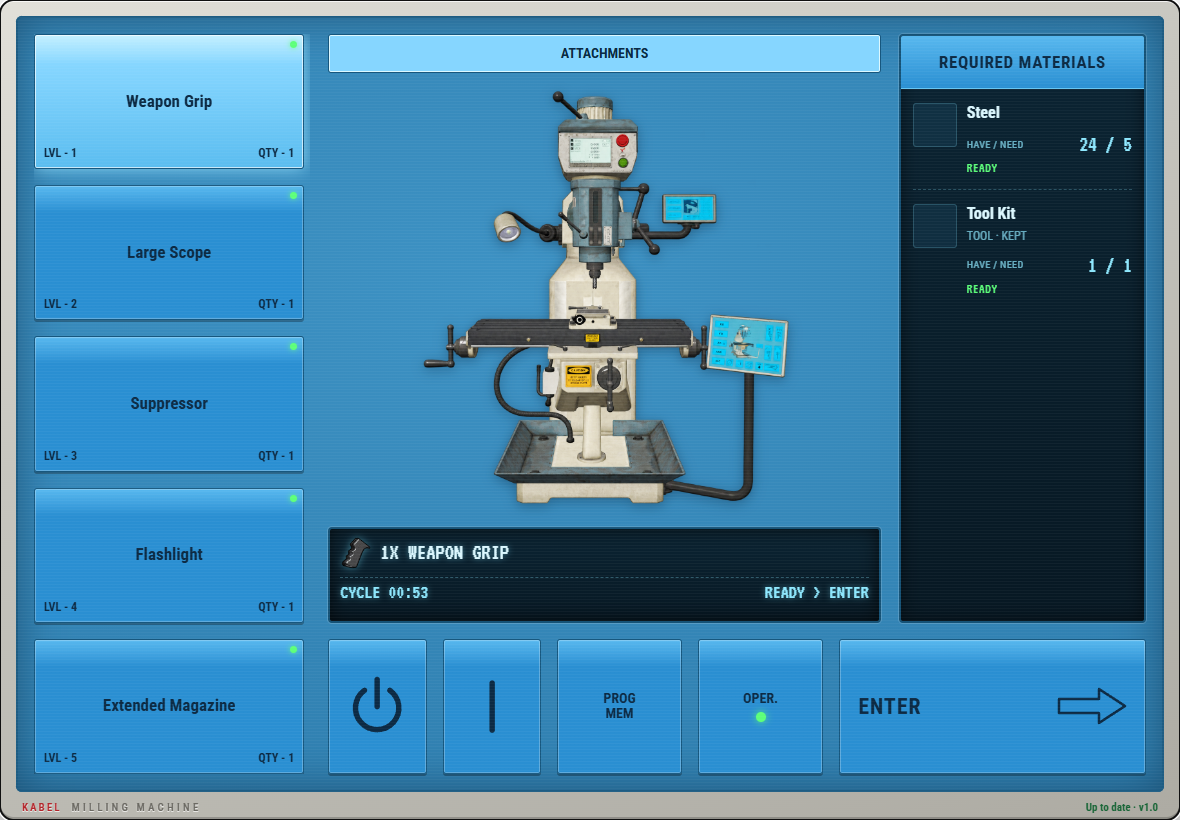Click the Steel READY status

pos(981,169)
